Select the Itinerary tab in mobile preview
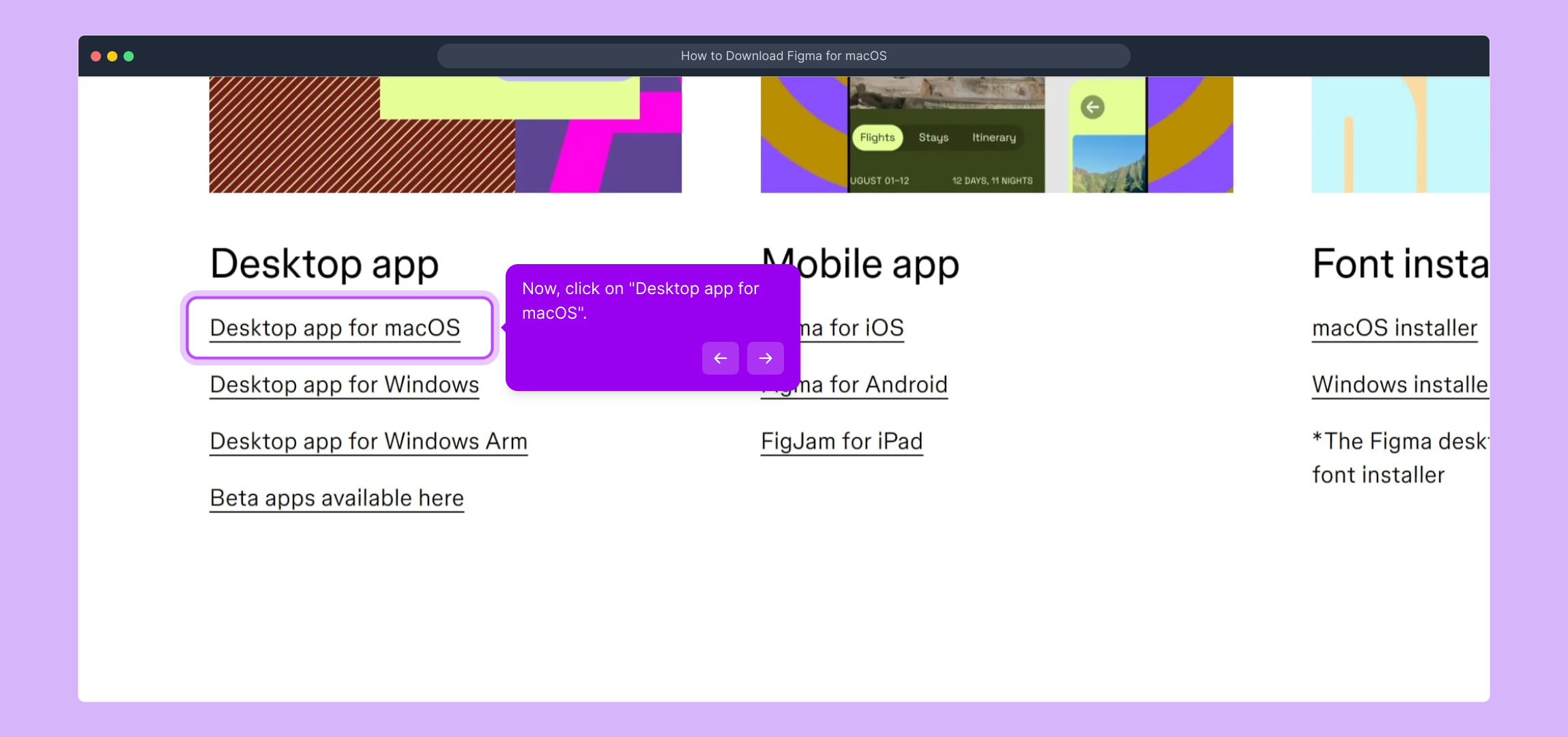This screenshot has width=1568, height=737. (993, 137)
